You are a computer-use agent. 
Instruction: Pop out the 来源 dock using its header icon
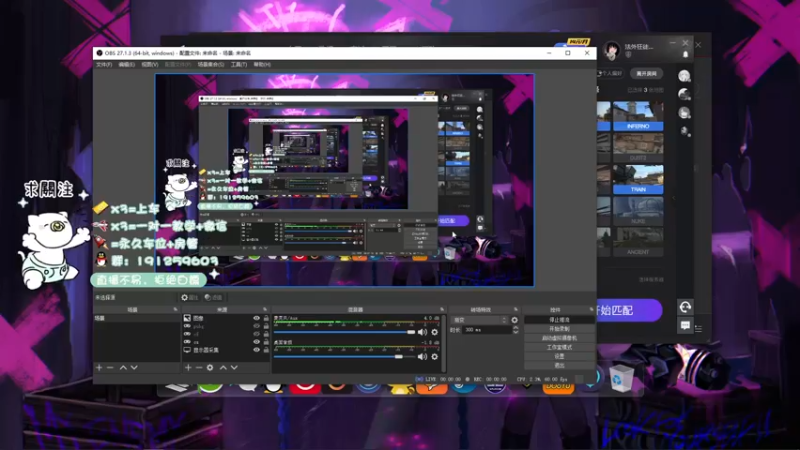point(265,310)
